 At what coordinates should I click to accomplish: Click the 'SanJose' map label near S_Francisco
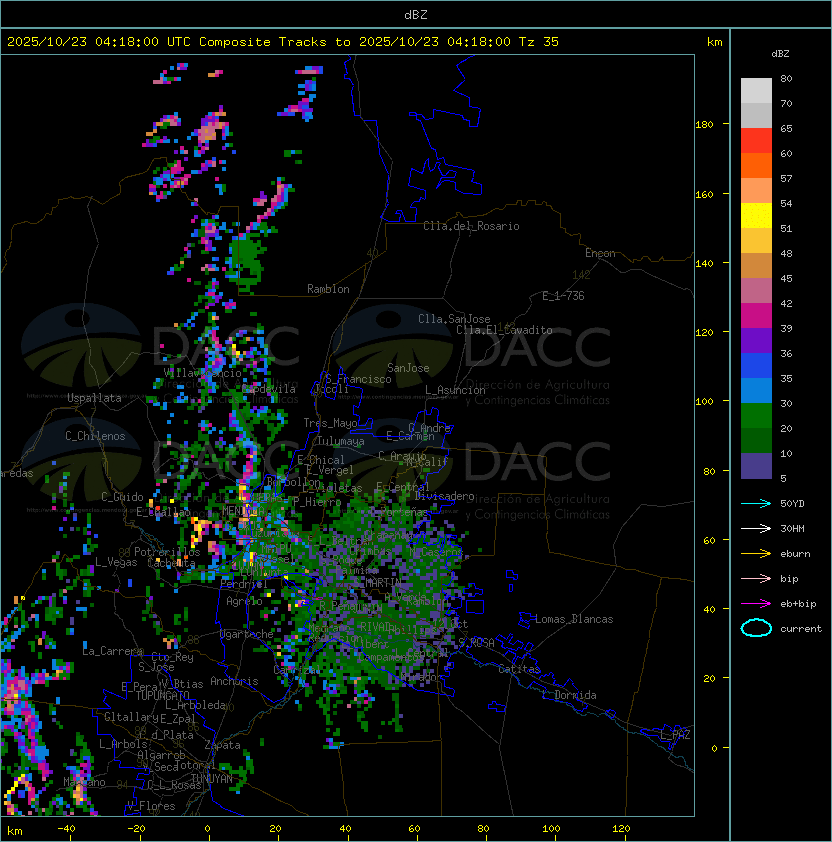(x=408, y=368)
